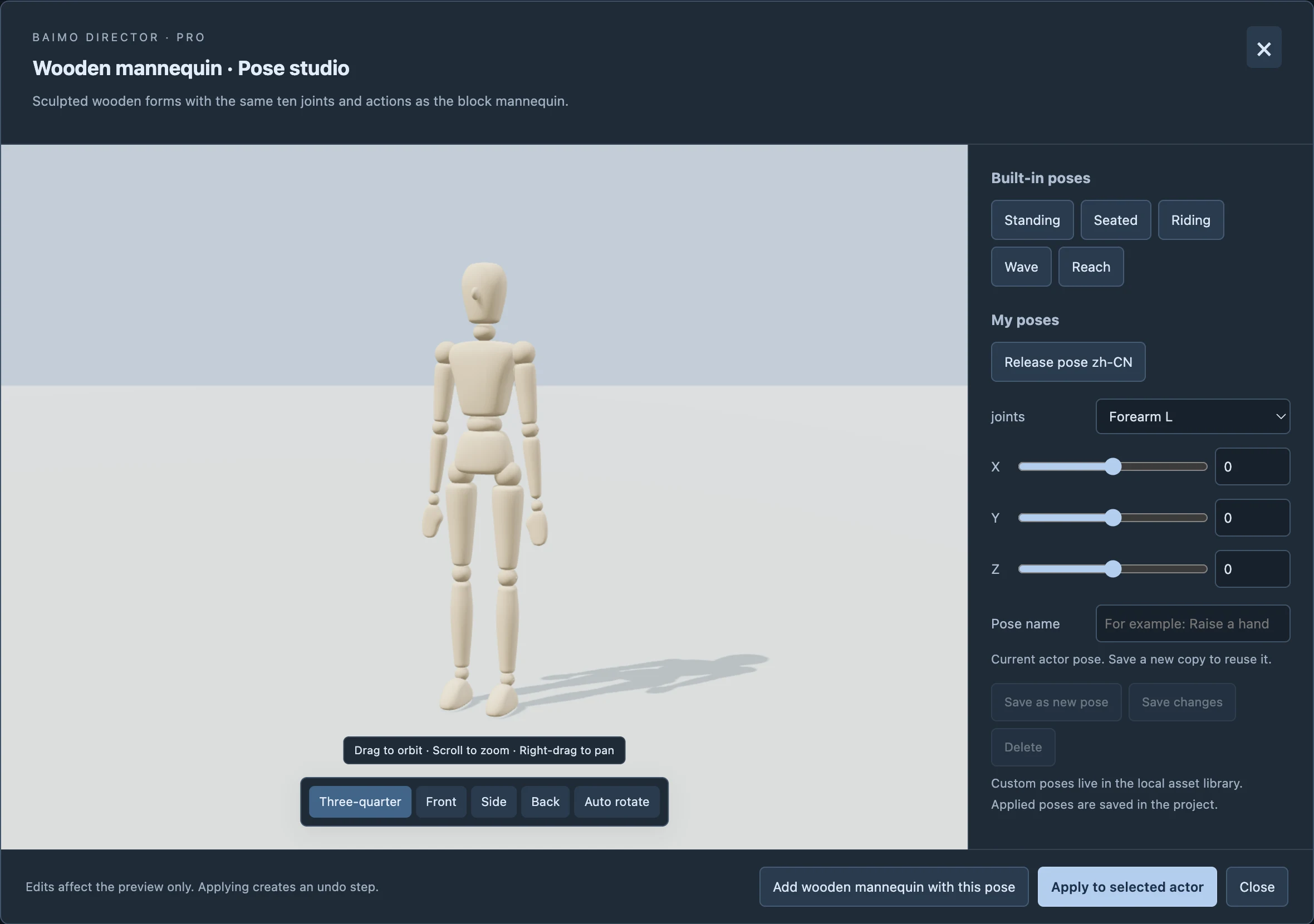
Task: Select the Riding built-in pose
Action: [1190, 220]
